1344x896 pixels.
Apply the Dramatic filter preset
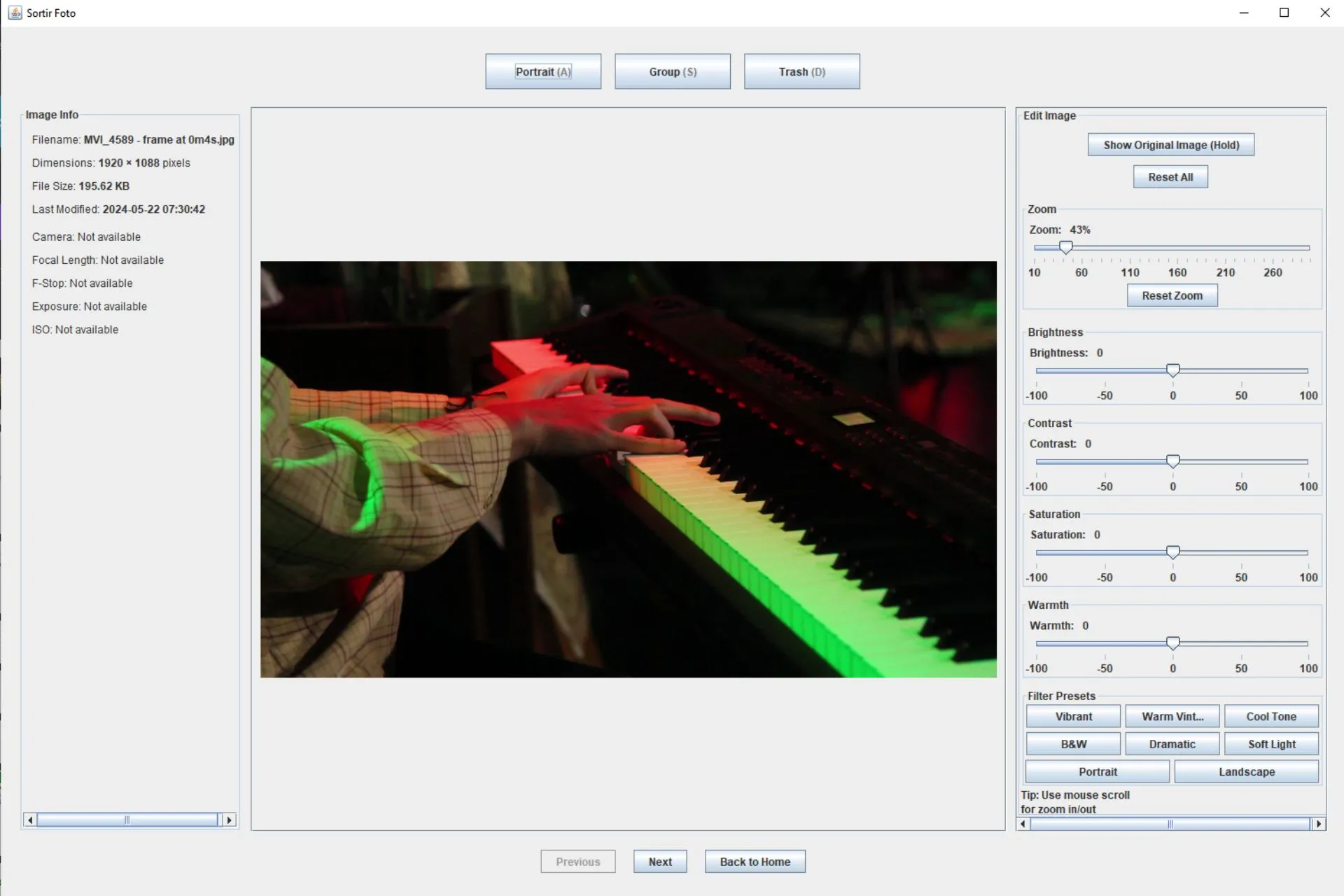(x=1172, y=744)
